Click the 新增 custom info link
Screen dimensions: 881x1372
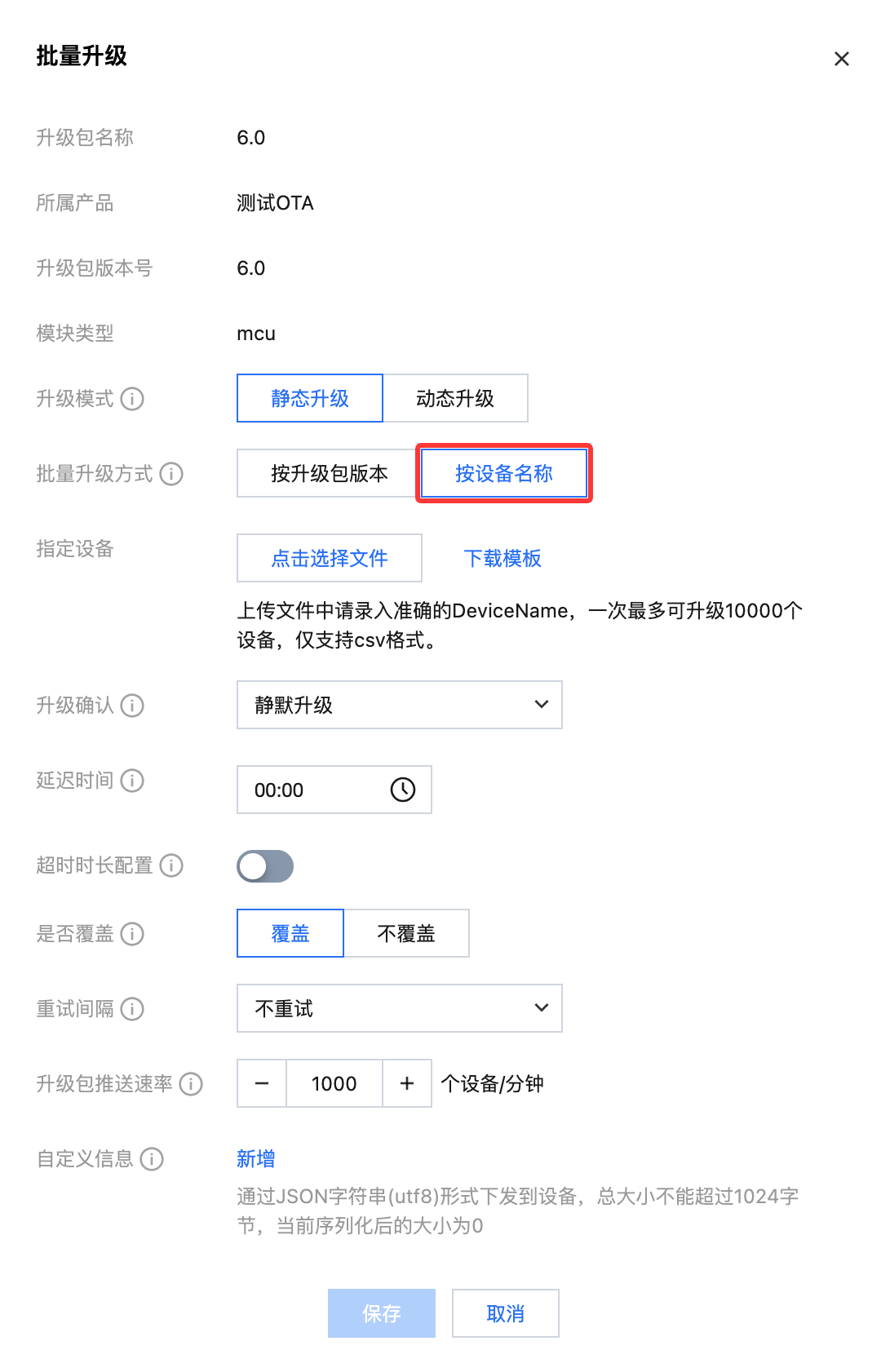[256, 1159]
